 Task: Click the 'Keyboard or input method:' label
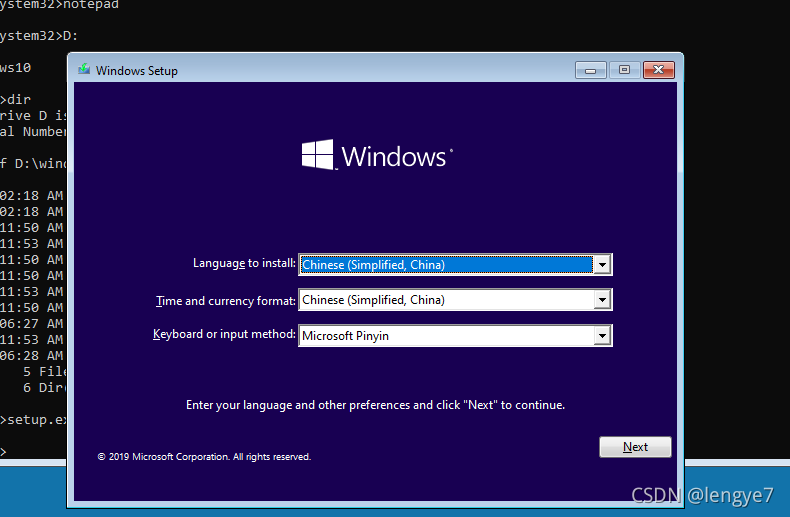[224, 334]
